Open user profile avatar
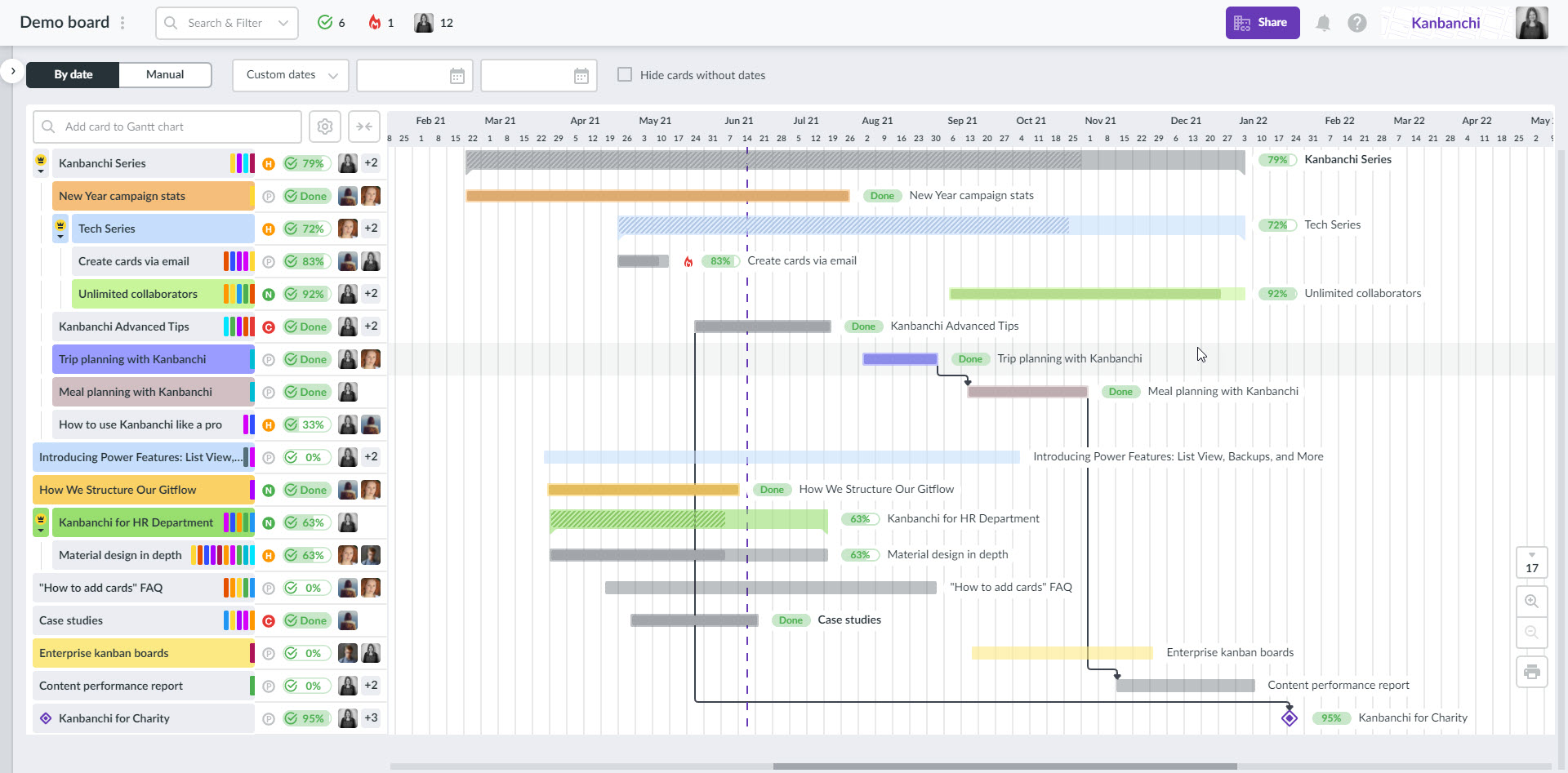 (x=1532, y=23)
